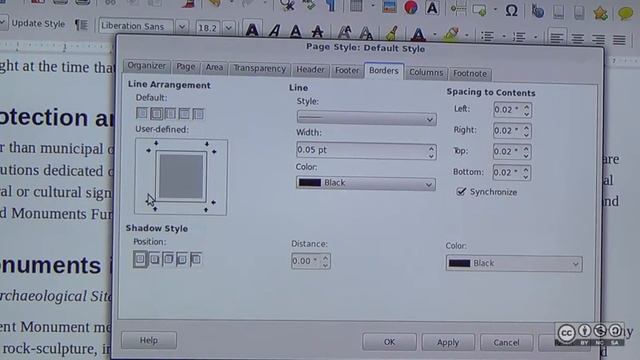Toggle the ordered numbering list icon
Viewport: 640px width, 360px height.
tap(519, 37)
